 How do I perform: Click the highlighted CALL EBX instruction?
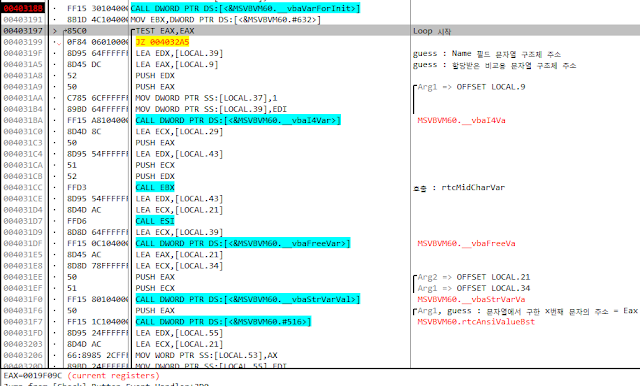coord(155,187)
